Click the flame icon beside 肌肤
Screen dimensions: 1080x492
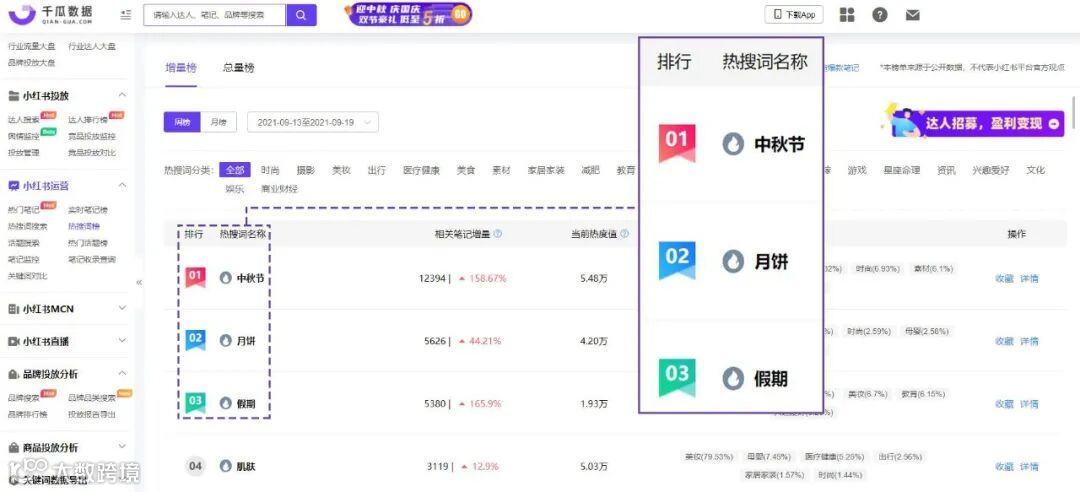coord(225,466)
